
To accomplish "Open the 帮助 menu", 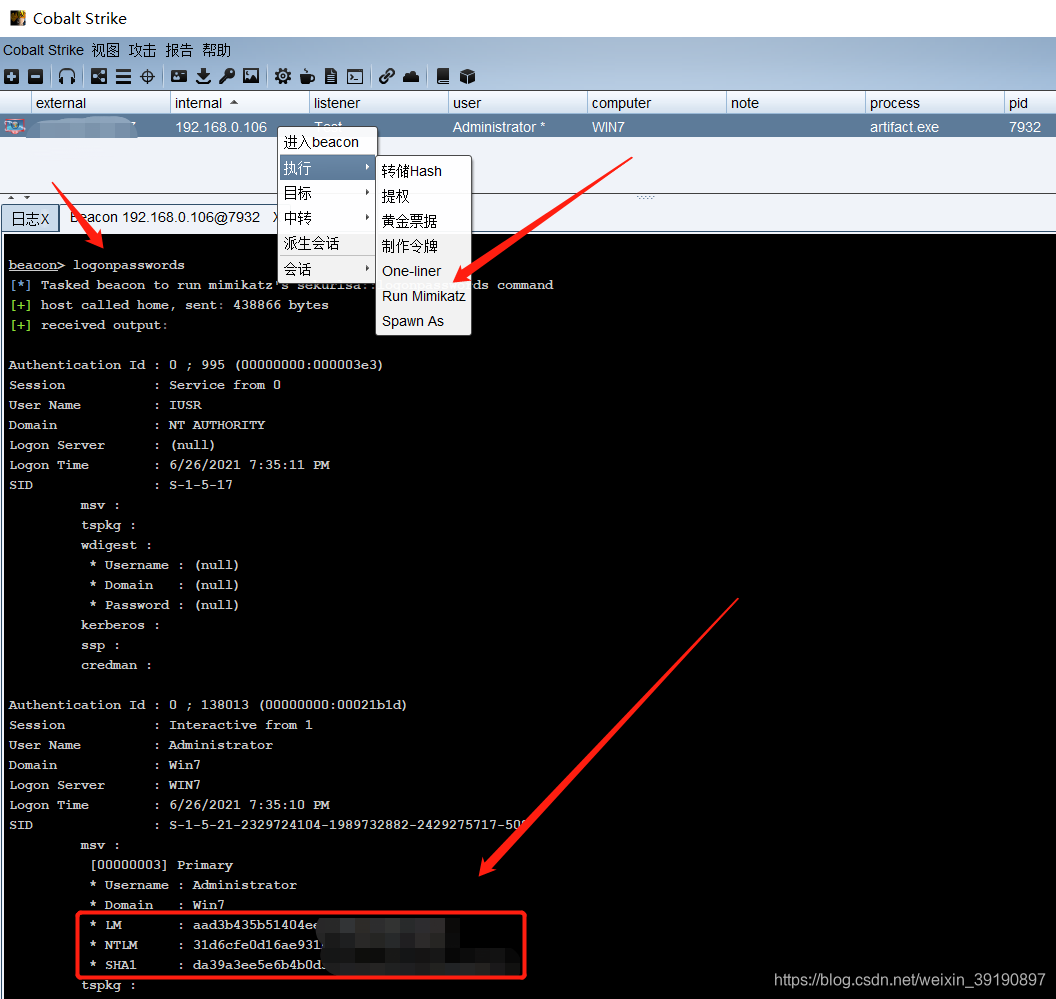I will 216,51.
